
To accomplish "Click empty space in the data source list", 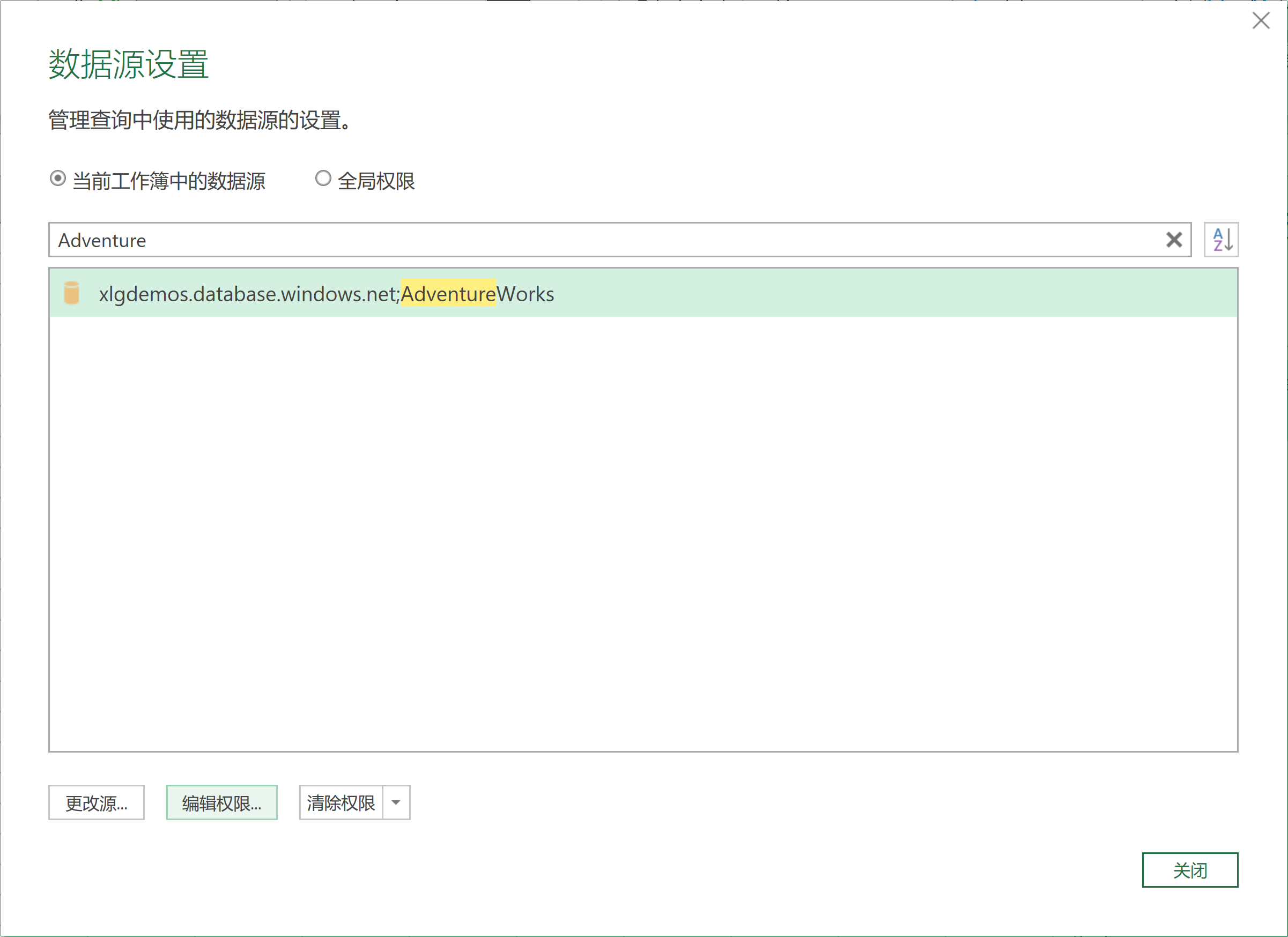I will point(642,534).
